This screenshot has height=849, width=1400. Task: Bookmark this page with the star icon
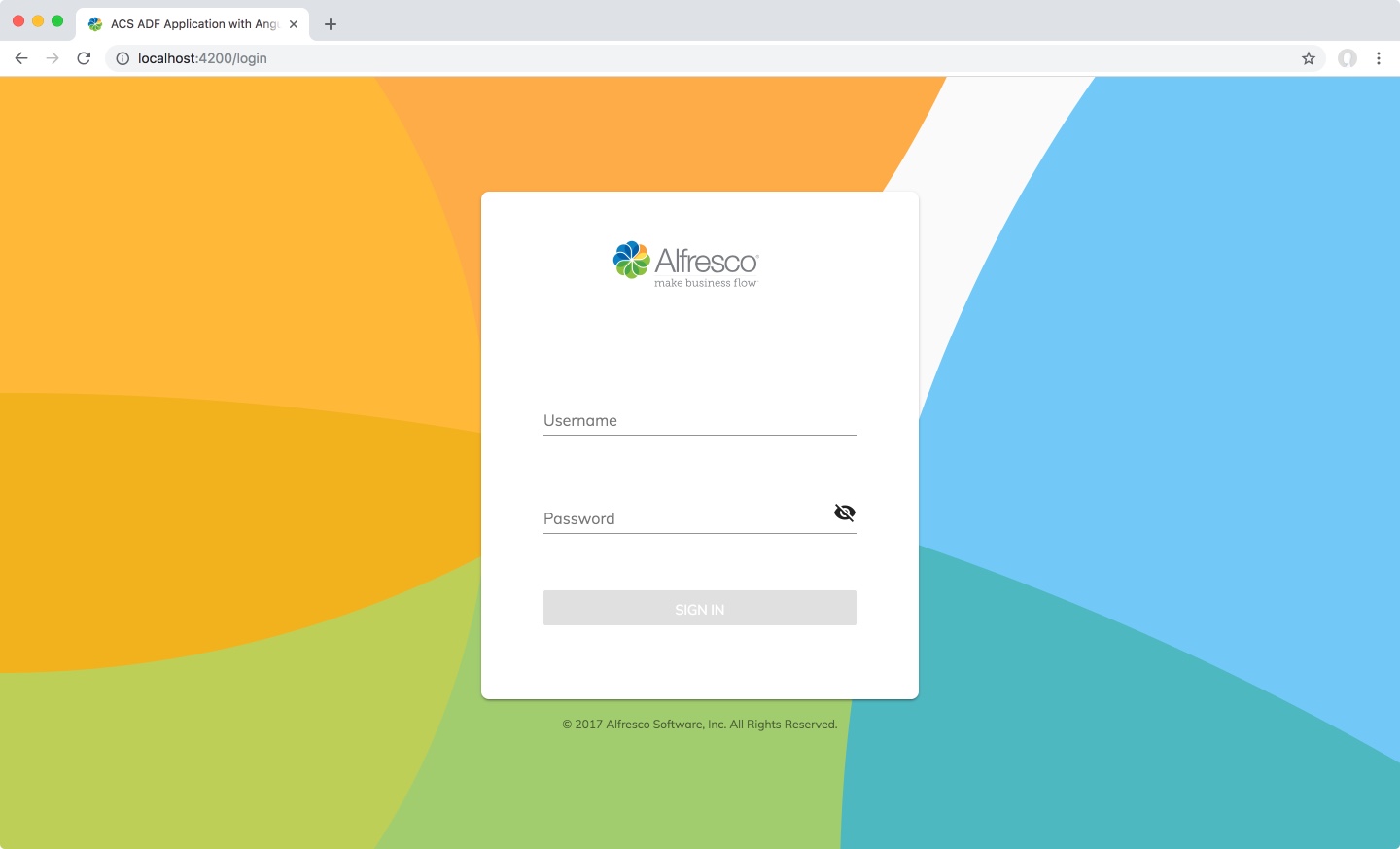1309,58
